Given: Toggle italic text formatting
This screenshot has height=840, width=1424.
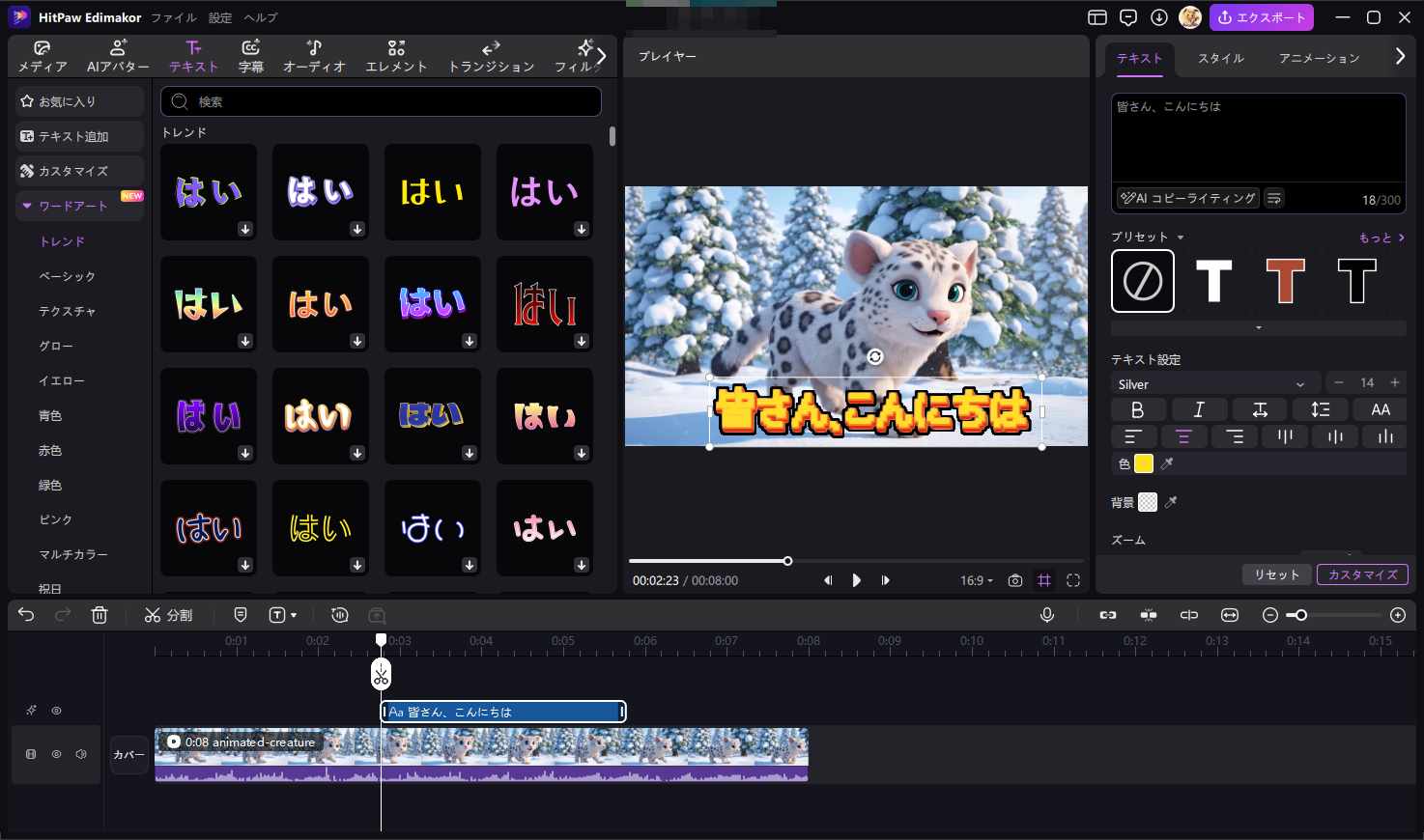Looking at the screenshot, I should coord(1199,409).
